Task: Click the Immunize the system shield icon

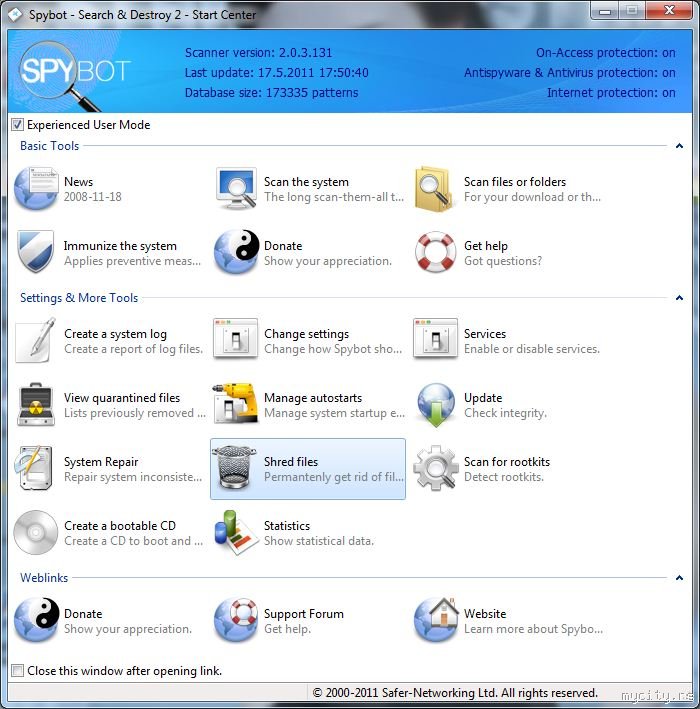Action: pos(35,252)
